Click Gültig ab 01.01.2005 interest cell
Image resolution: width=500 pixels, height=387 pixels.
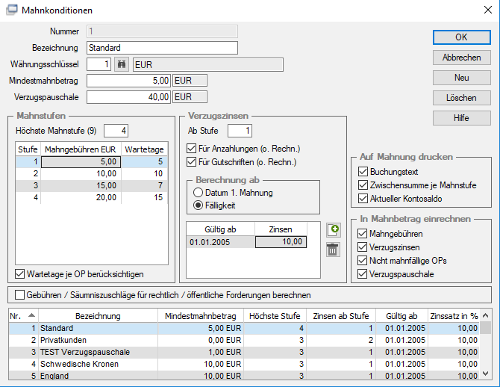point(221,242)
